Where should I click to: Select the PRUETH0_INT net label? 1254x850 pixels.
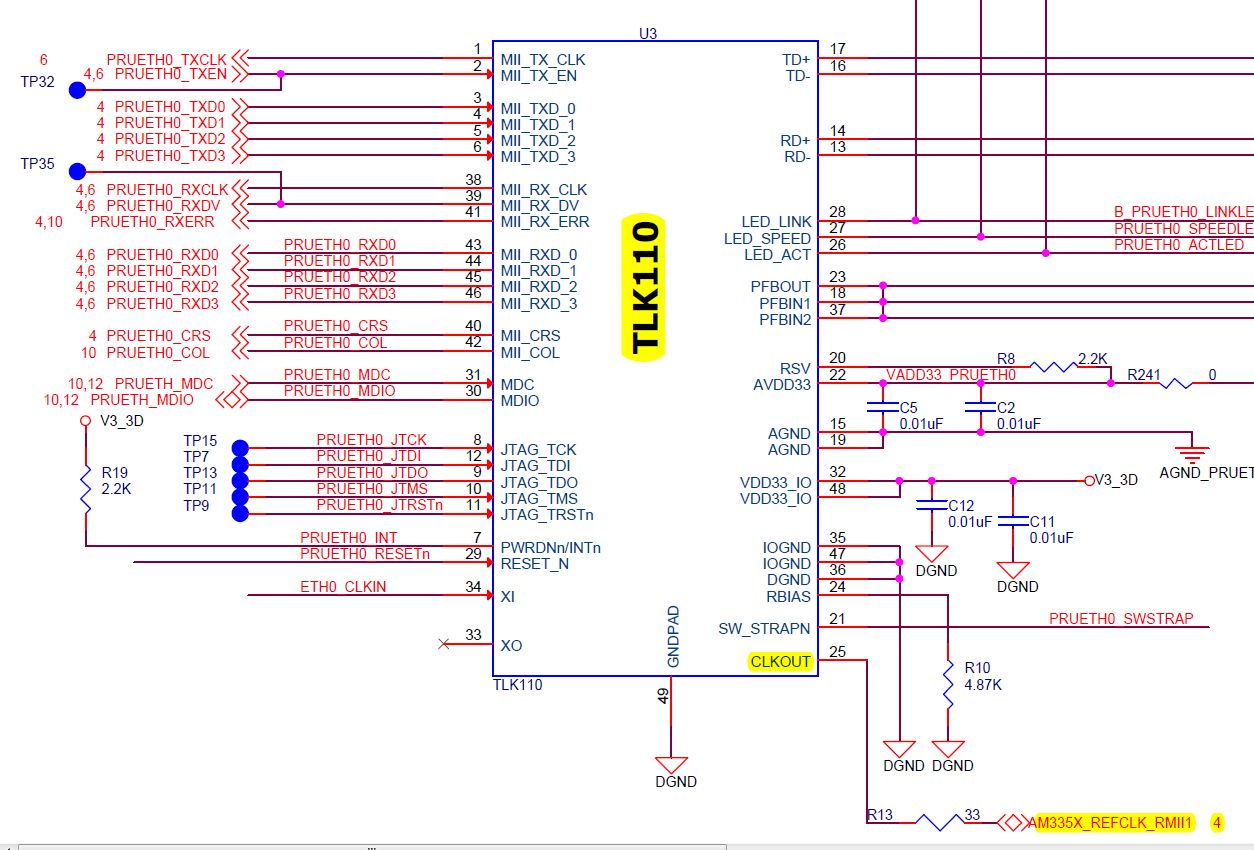[348, 538]
